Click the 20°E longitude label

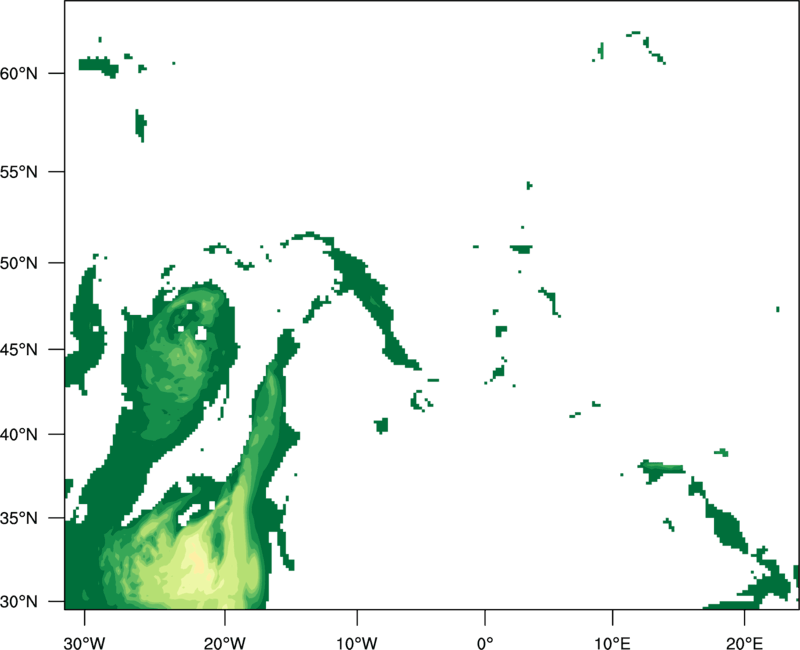click(x=744, y=643)
